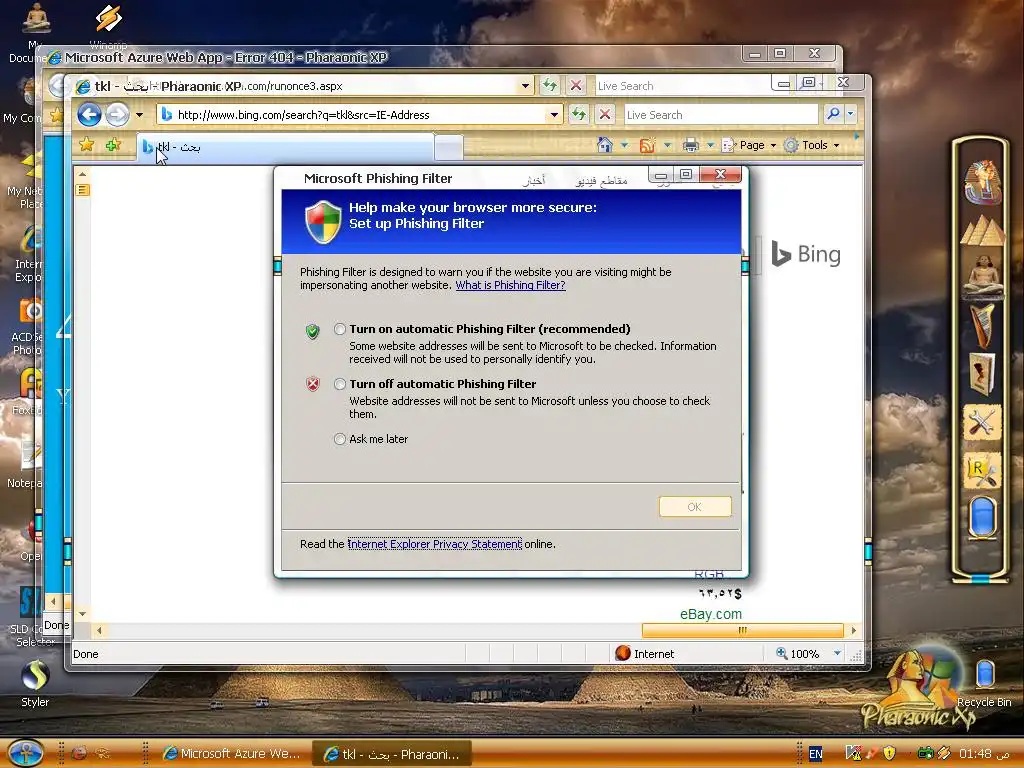Open the search provider dropdown arrow
Image resolution: width=1024 pixels, height=768 pixels.
coord(850,115)
